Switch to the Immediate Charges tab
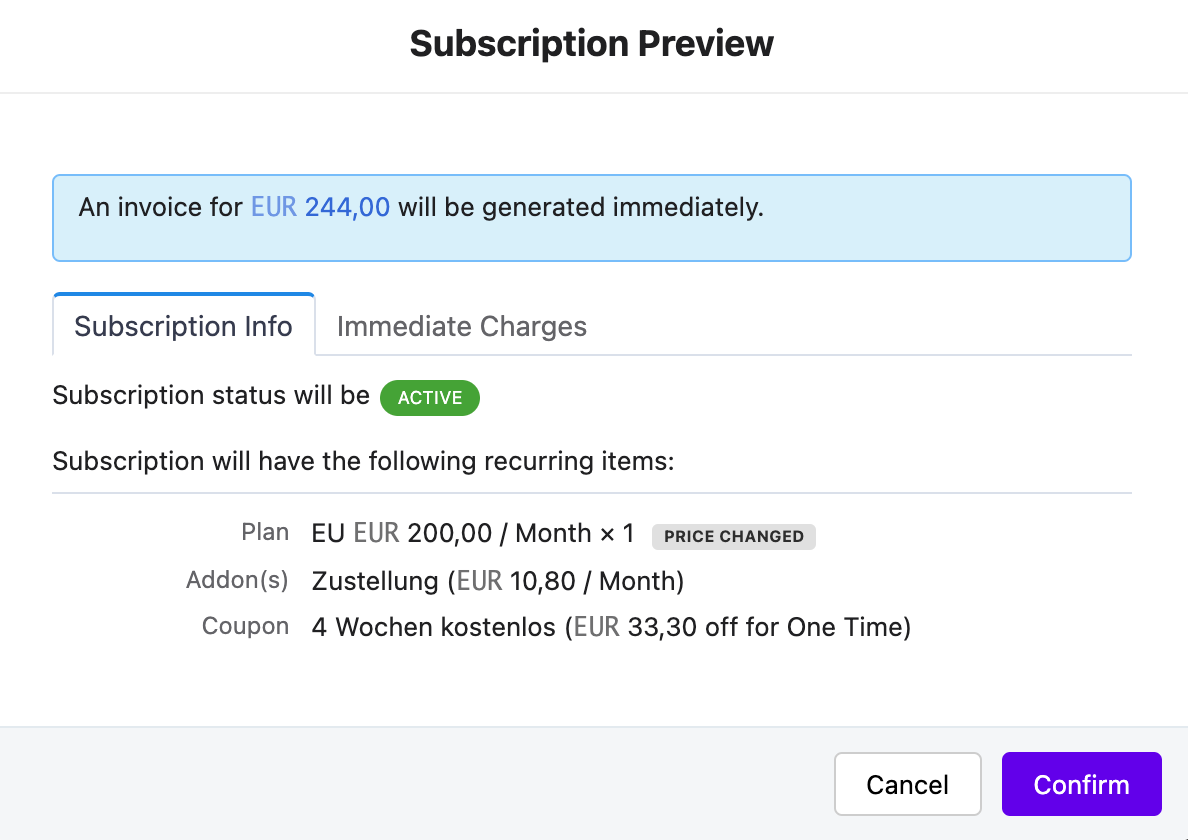 click(x=461, y=326)
